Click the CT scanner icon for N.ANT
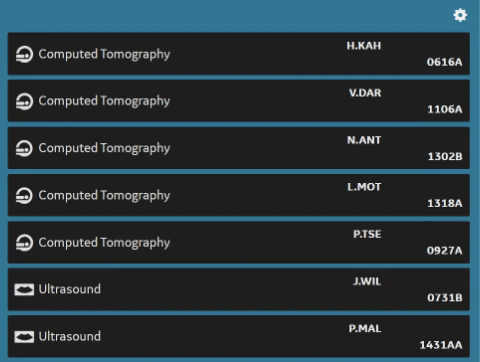The height and width of the screenshot is (362, 480). 24,148
